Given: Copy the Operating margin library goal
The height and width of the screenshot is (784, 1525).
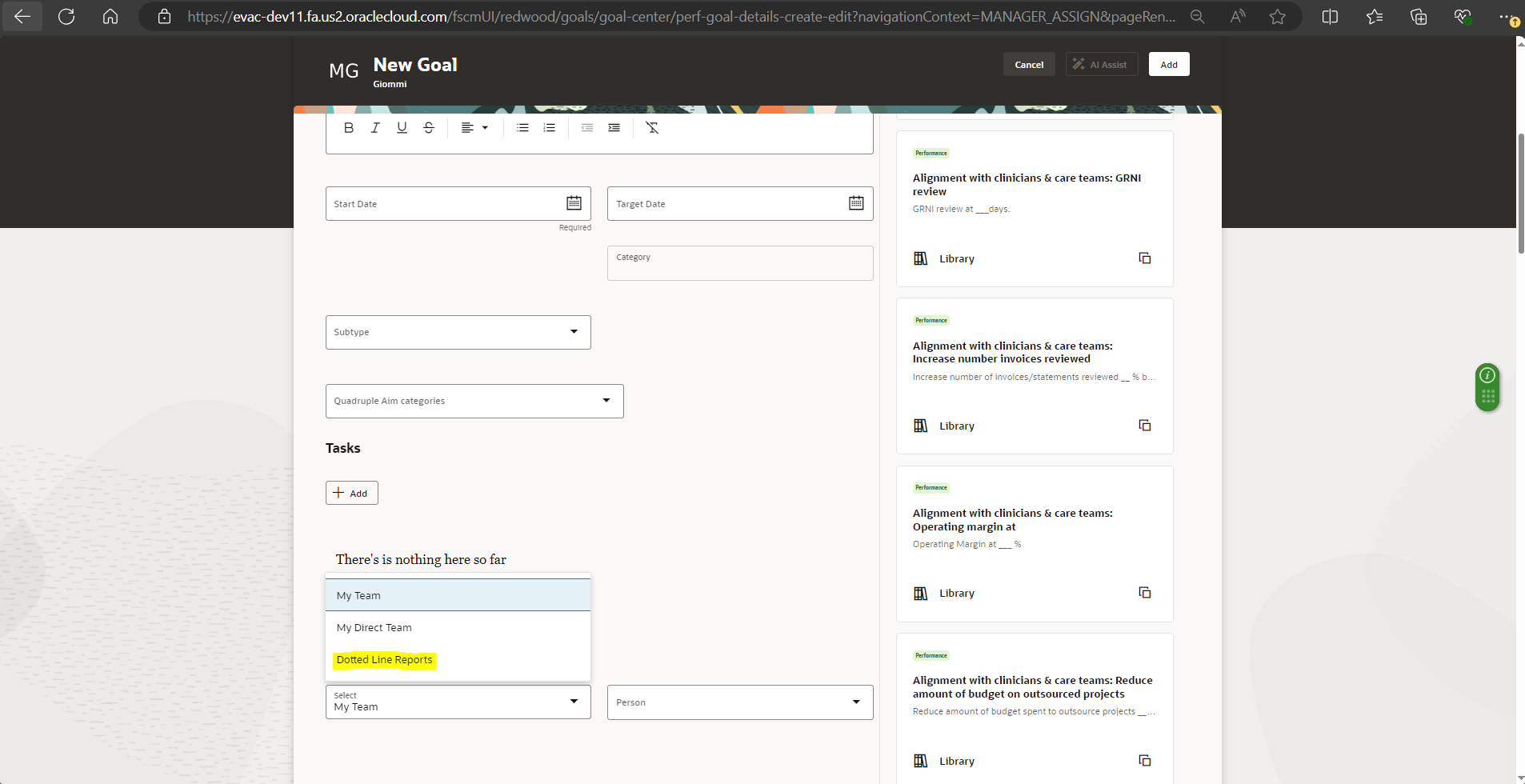Looking at the screenshot, I should click(x=1145, y=593).
